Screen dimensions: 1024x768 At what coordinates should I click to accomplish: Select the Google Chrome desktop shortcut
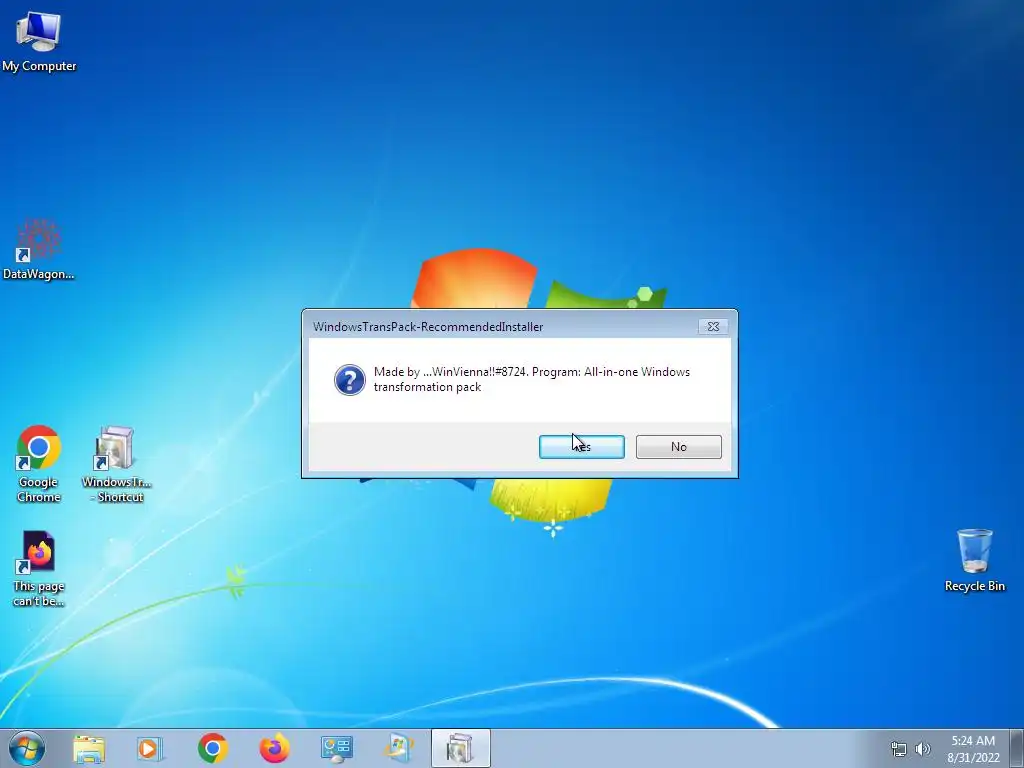click(39, 464)
